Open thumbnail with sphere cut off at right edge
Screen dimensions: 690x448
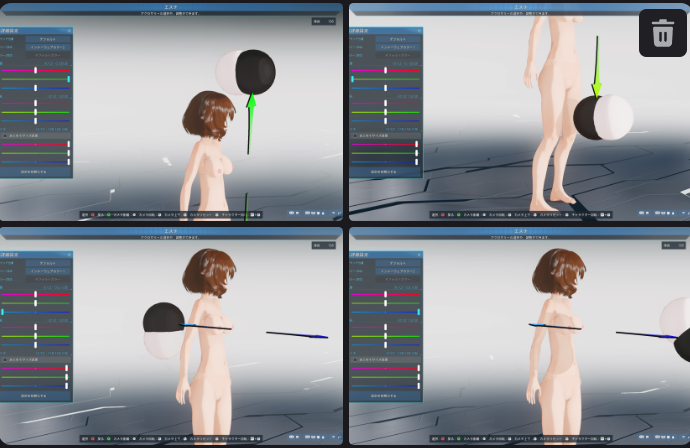pyautogui.click(x=519, y=336)
